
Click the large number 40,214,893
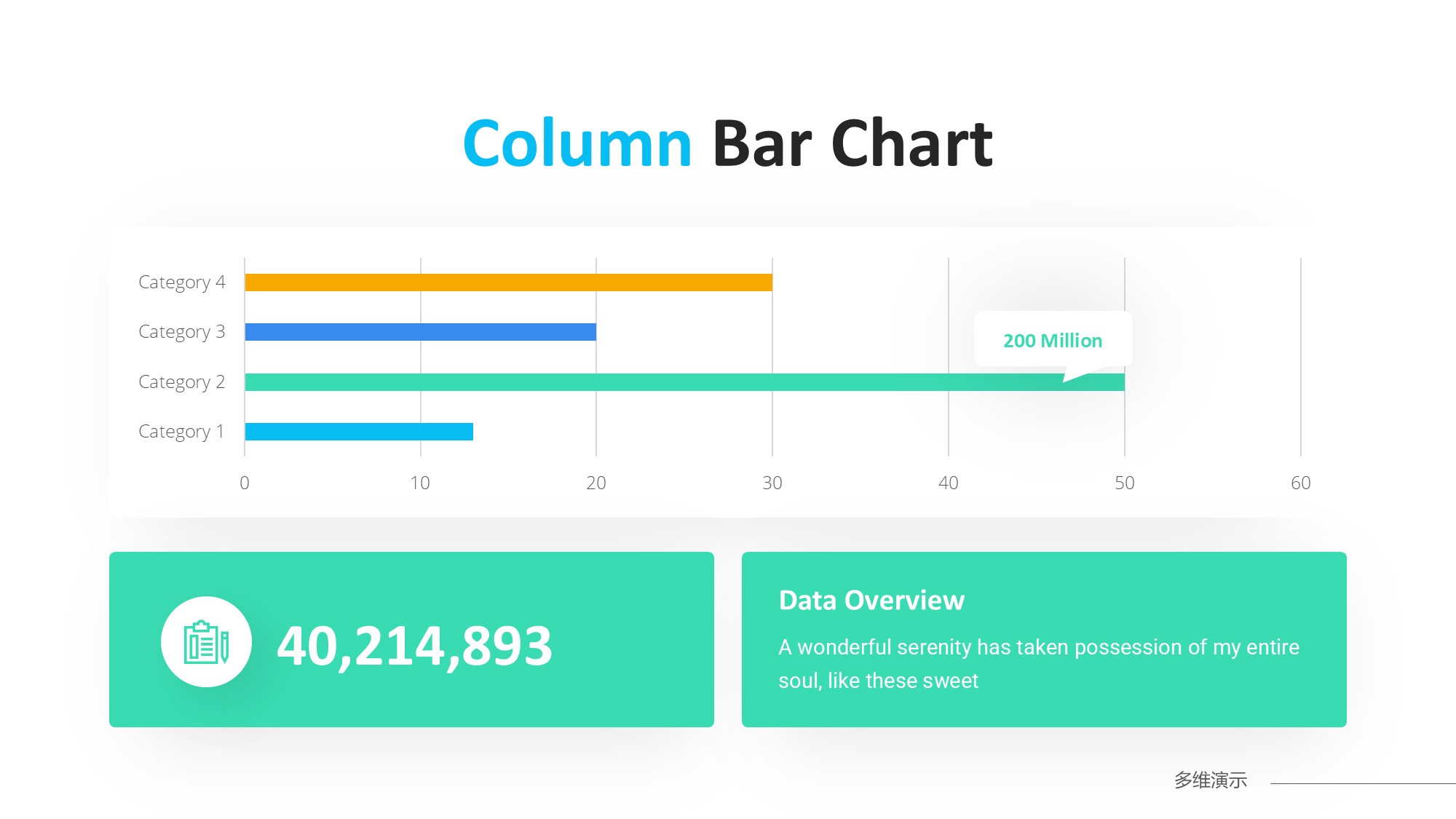point(414,646)
